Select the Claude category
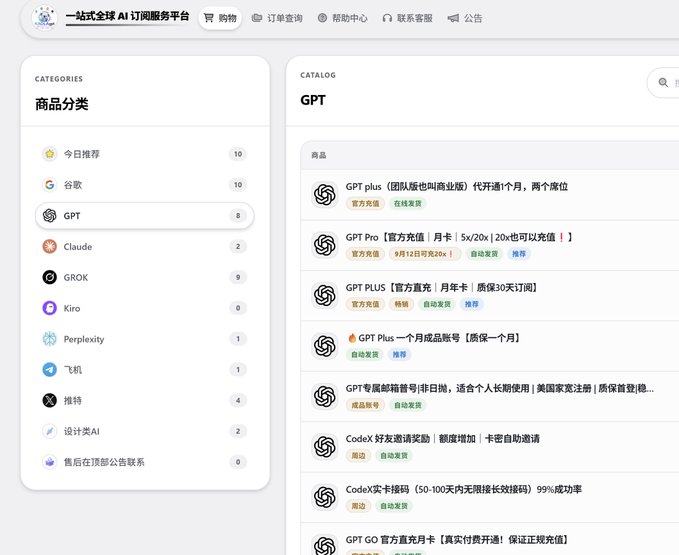 (145, 246)
